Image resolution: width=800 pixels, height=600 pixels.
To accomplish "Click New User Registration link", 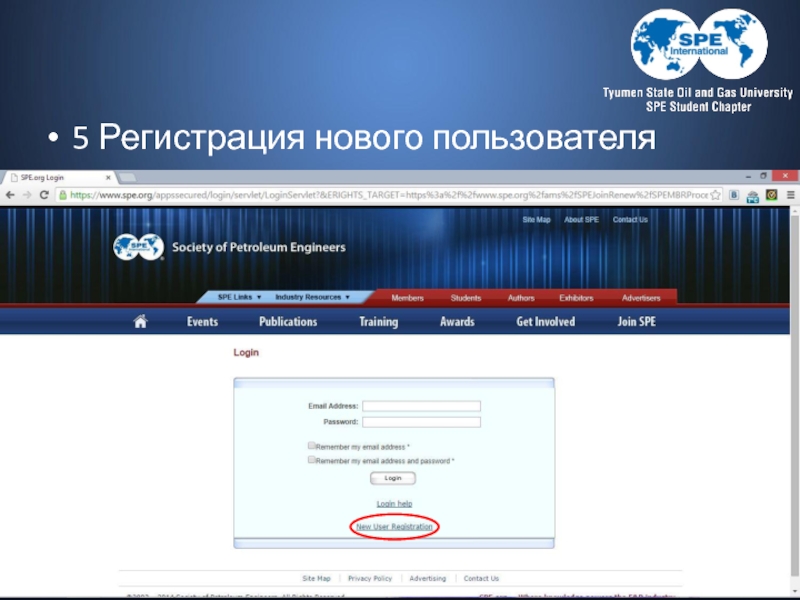I will pyautogui.click(x=394, y=527).
